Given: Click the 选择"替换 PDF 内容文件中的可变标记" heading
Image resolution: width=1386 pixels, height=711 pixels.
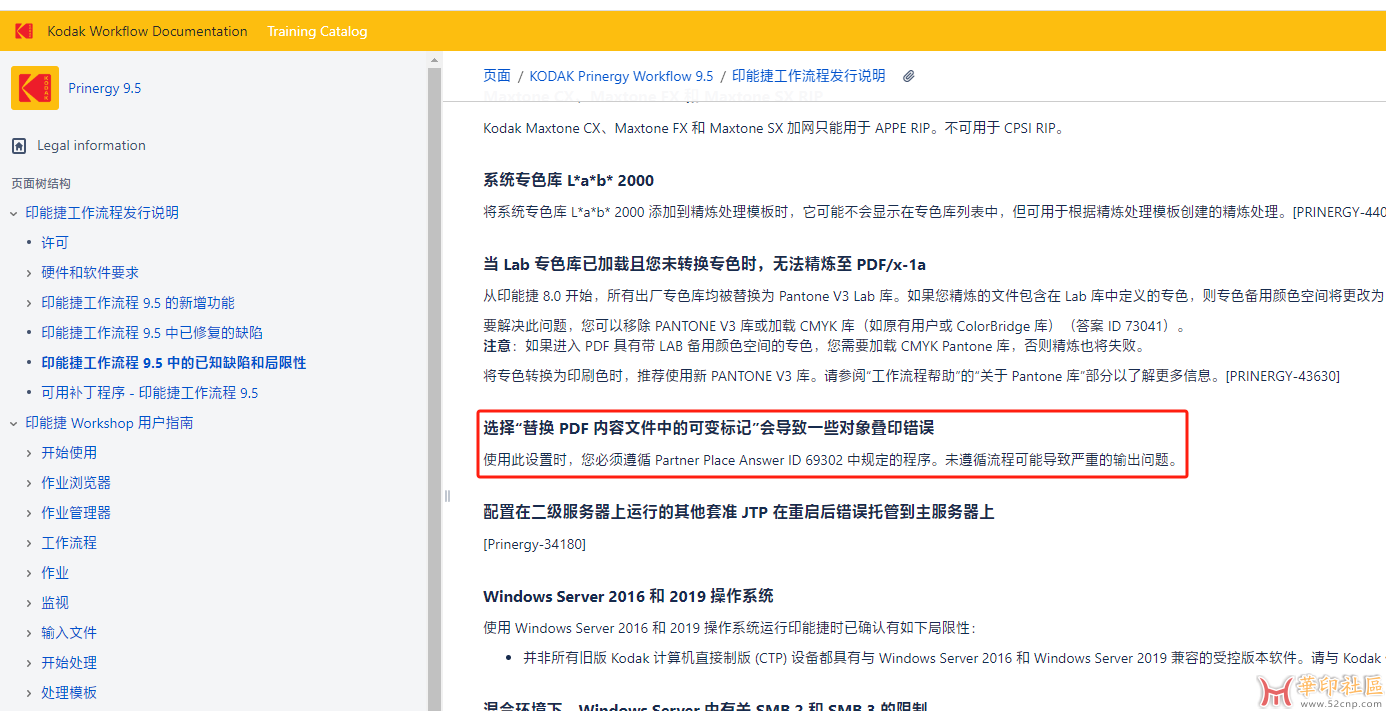Looking at the screenshot, I should [708, 428].
